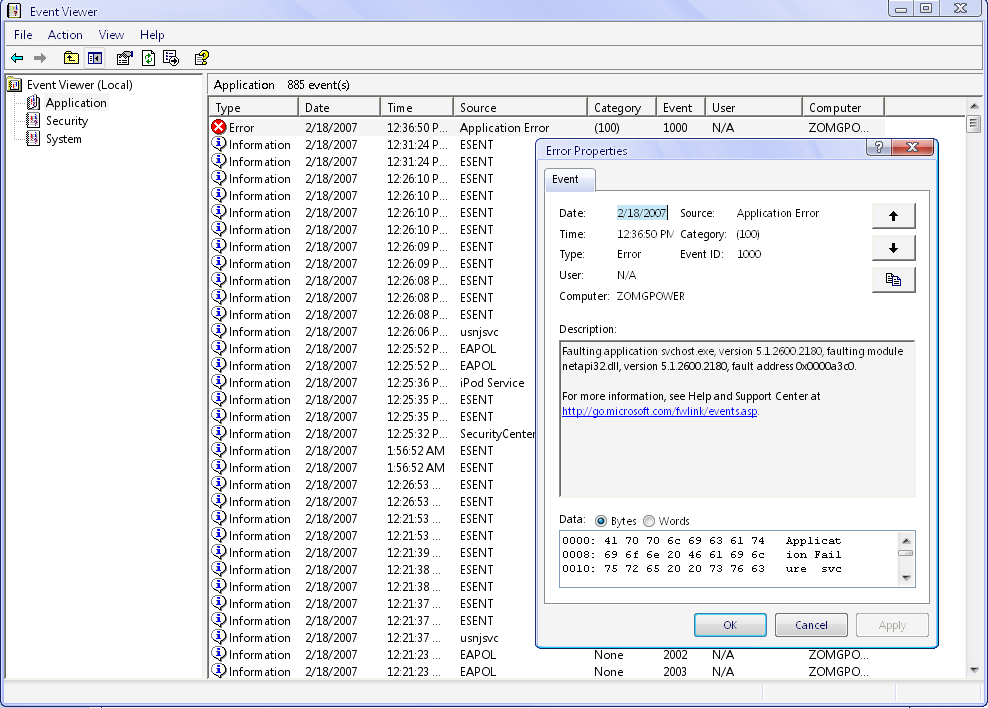Click the Back arrow toolbar icon
Viewport: 988px width, 708px height.
[17, 58]
